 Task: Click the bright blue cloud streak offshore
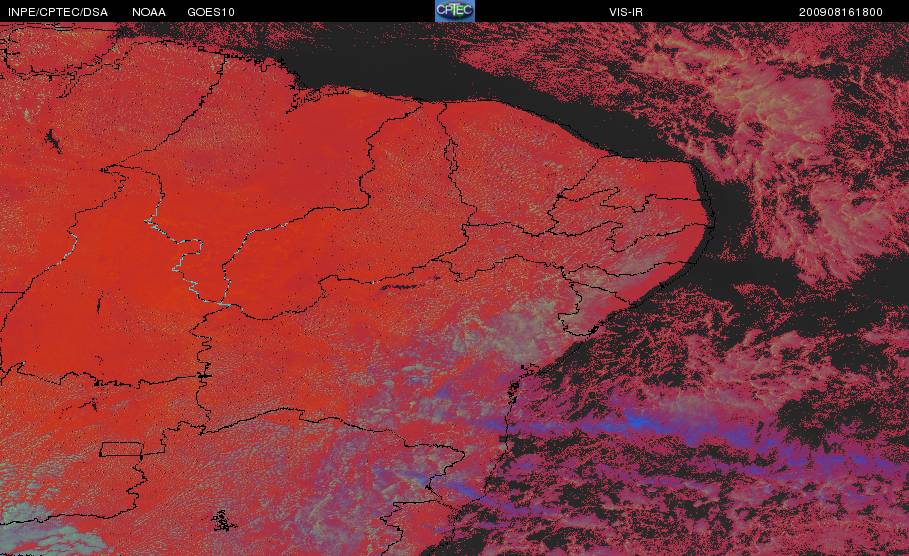coord(638,421)
